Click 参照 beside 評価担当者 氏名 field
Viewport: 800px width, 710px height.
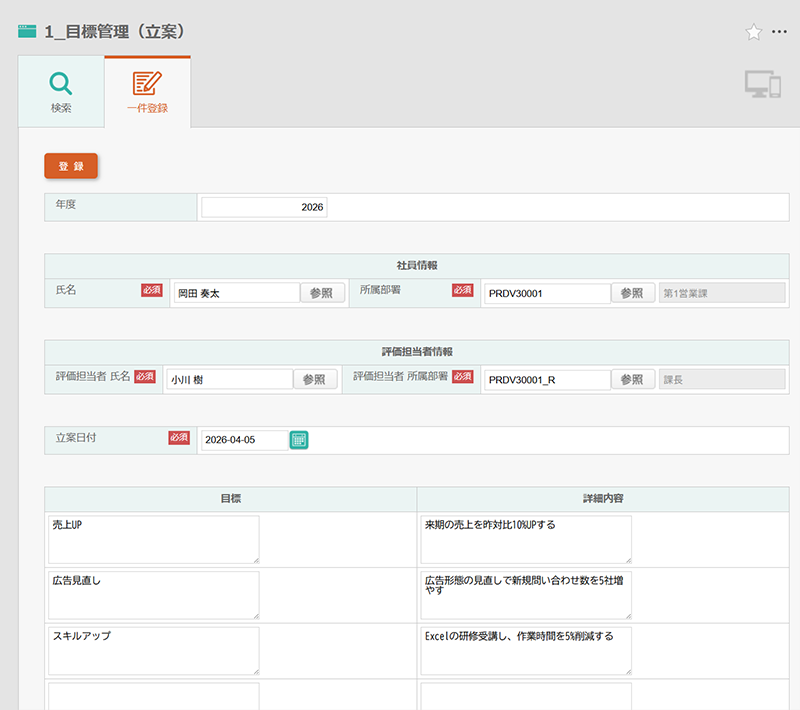tap(314, 379)
